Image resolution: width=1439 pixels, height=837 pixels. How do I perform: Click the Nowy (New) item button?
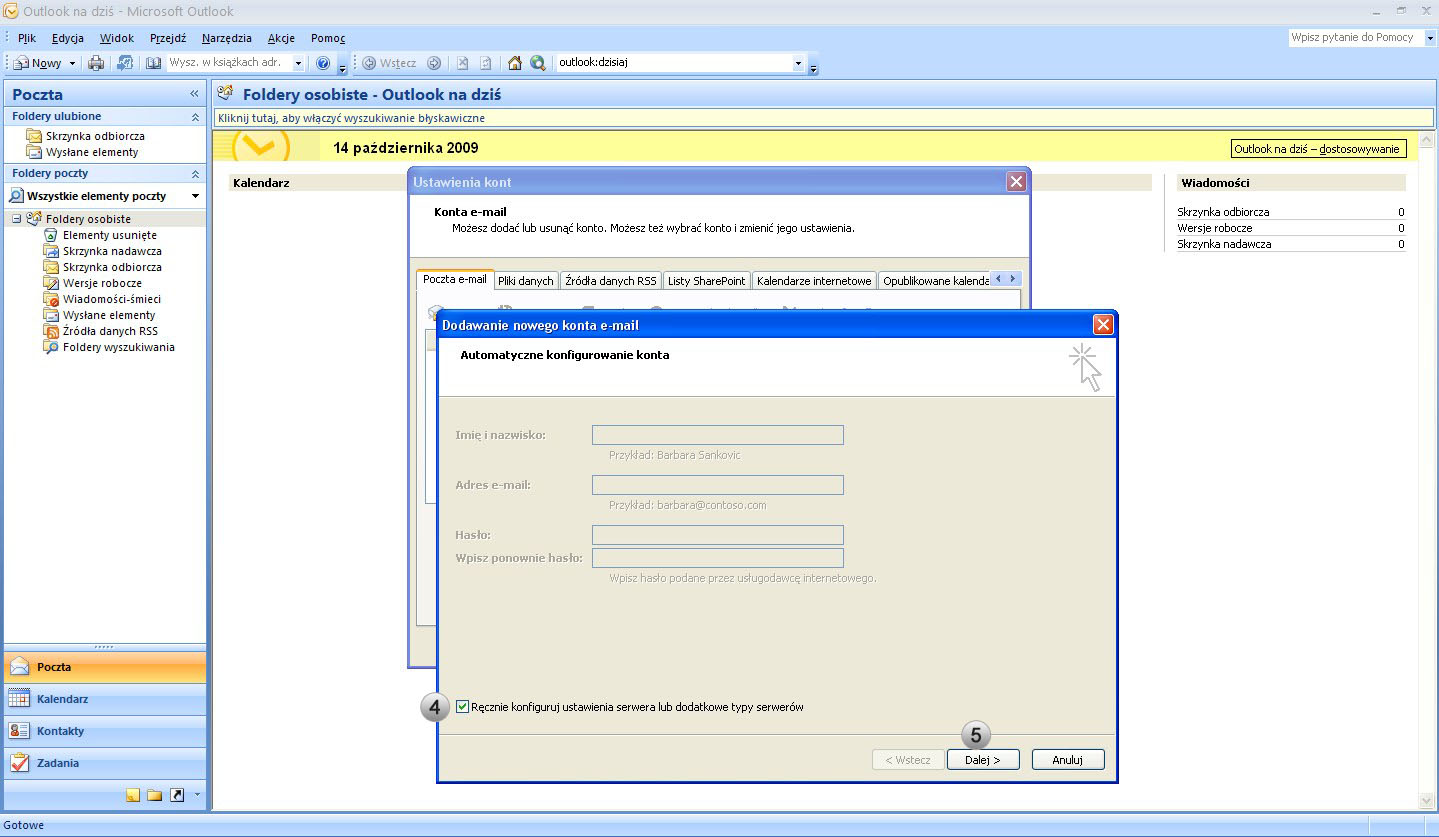click(x=38, y=63)
